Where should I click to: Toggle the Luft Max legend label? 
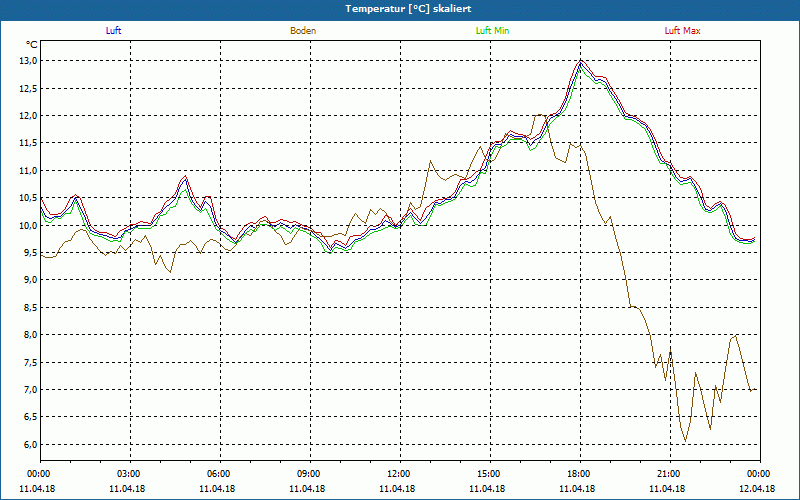pyautogui.click(x=682, y=31)
